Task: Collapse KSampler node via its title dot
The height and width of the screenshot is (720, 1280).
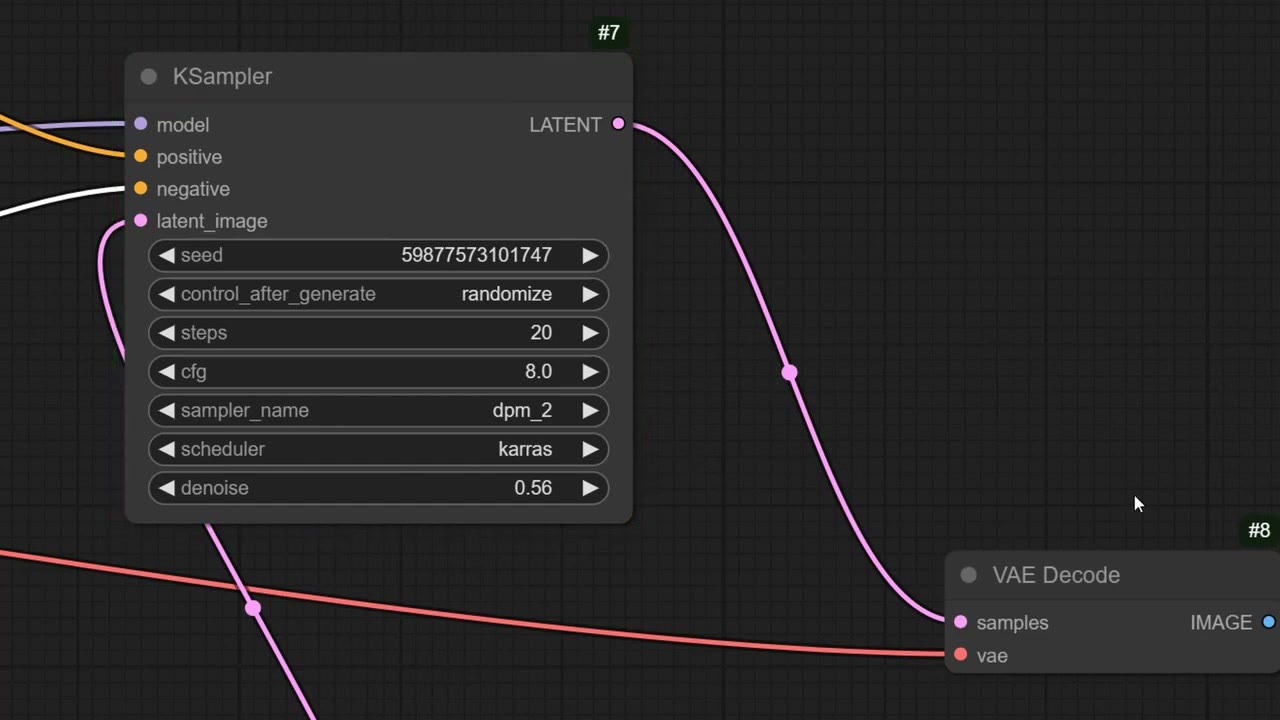Action: click(x=149, y=77)
